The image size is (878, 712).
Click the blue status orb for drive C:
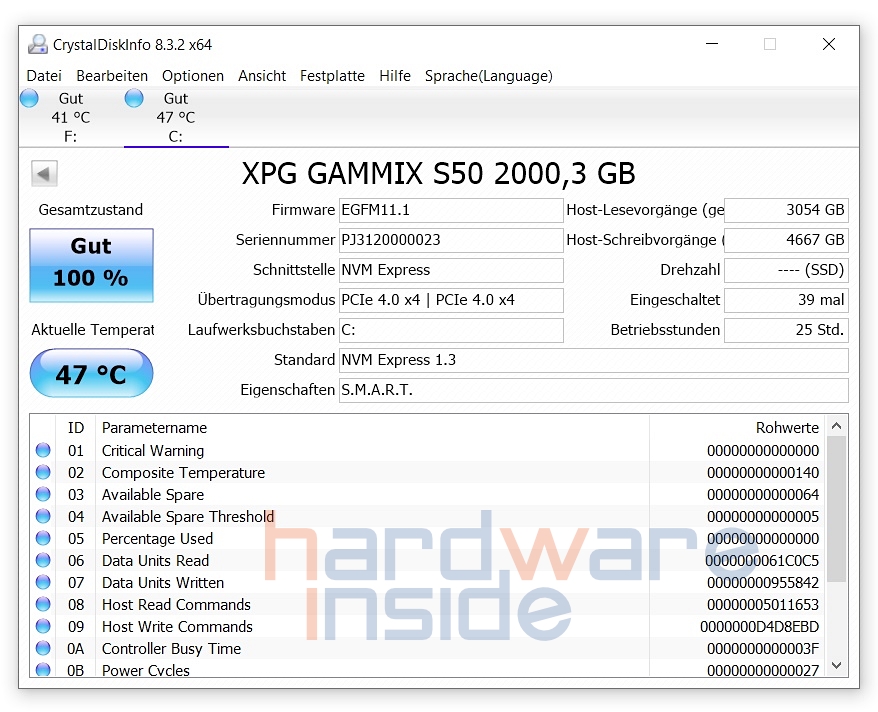(x=134, y=98)
